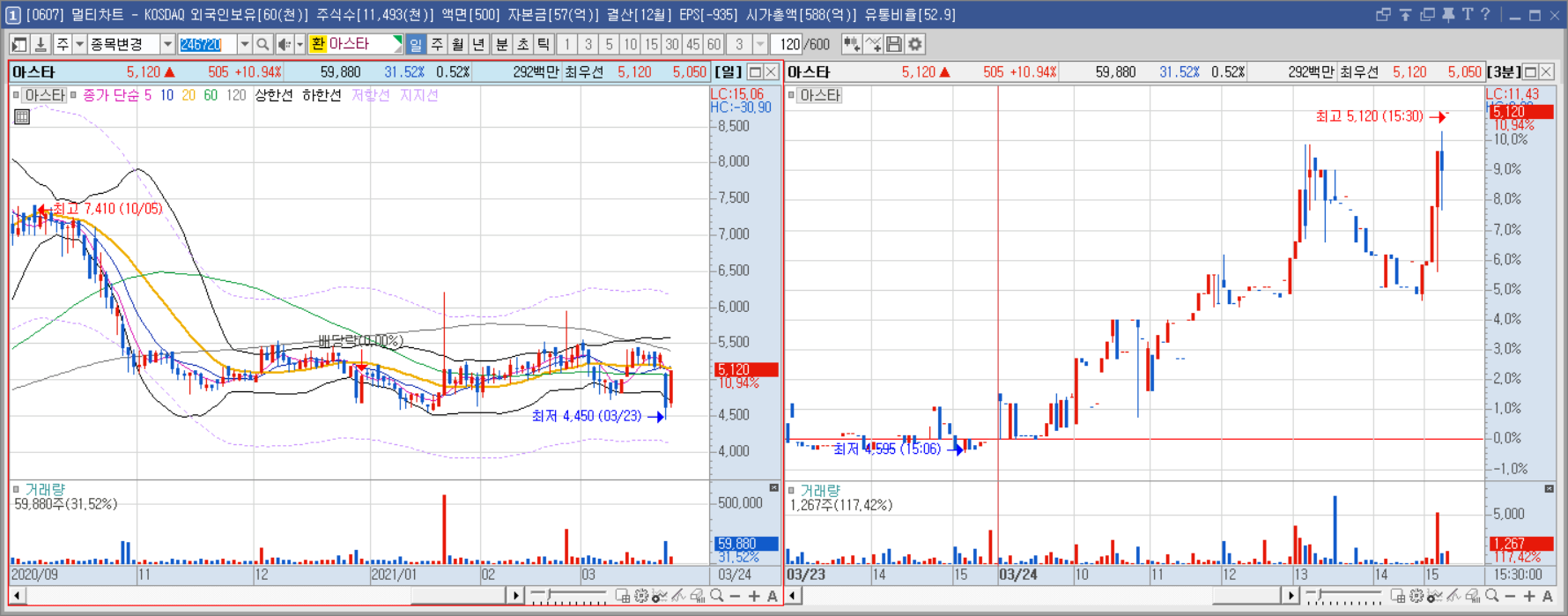
Task: Click the question mark help icon
Action: click(x=1485, y=14)
